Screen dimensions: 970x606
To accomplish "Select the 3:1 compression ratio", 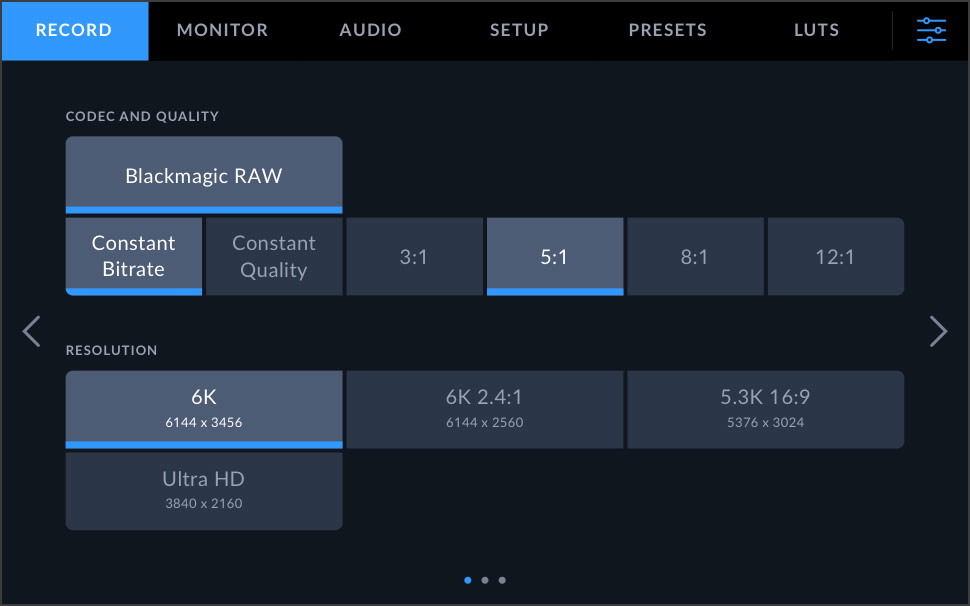I will [414, 255].
